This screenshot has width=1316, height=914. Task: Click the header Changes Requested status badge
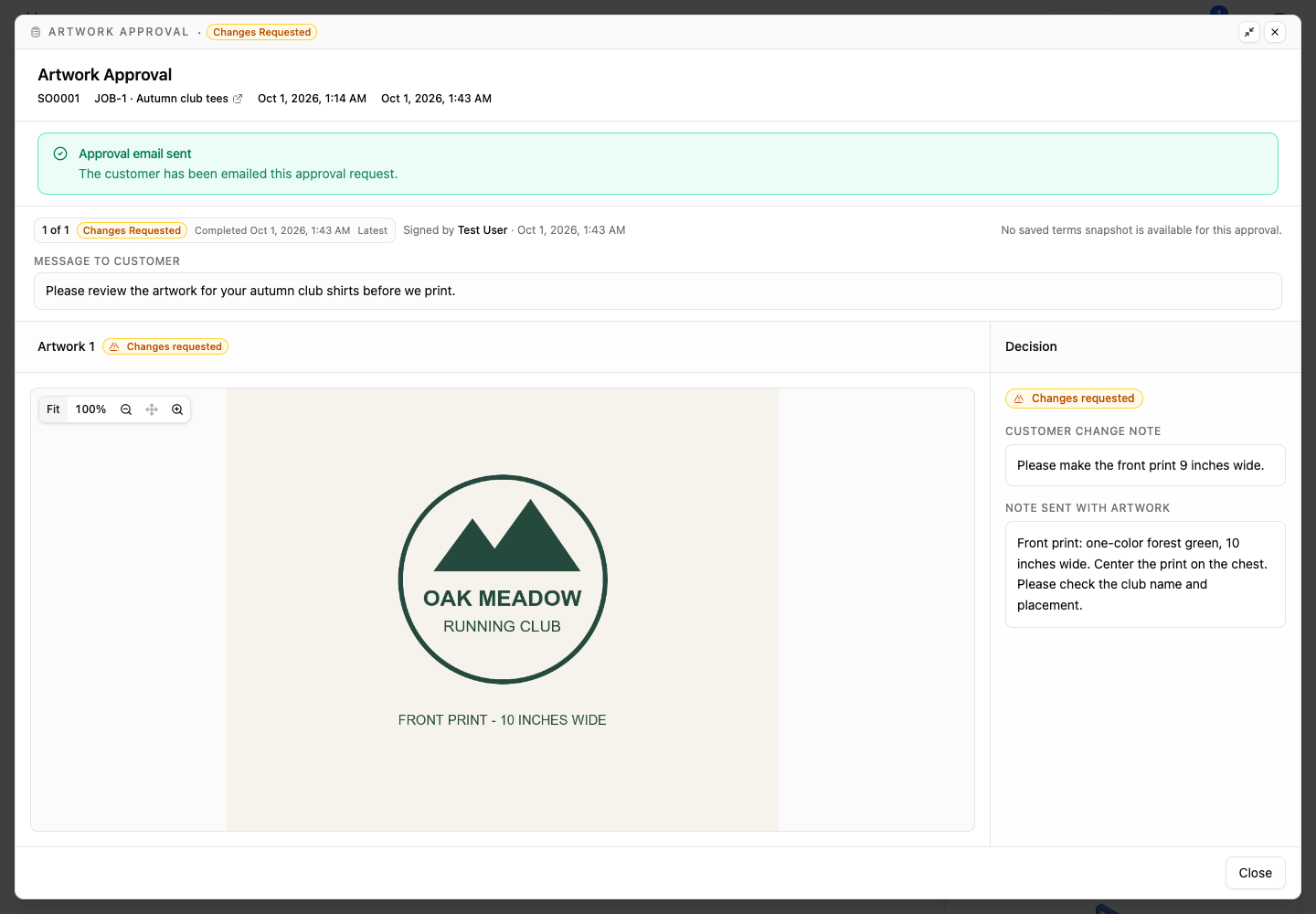[x=261, y=32]
